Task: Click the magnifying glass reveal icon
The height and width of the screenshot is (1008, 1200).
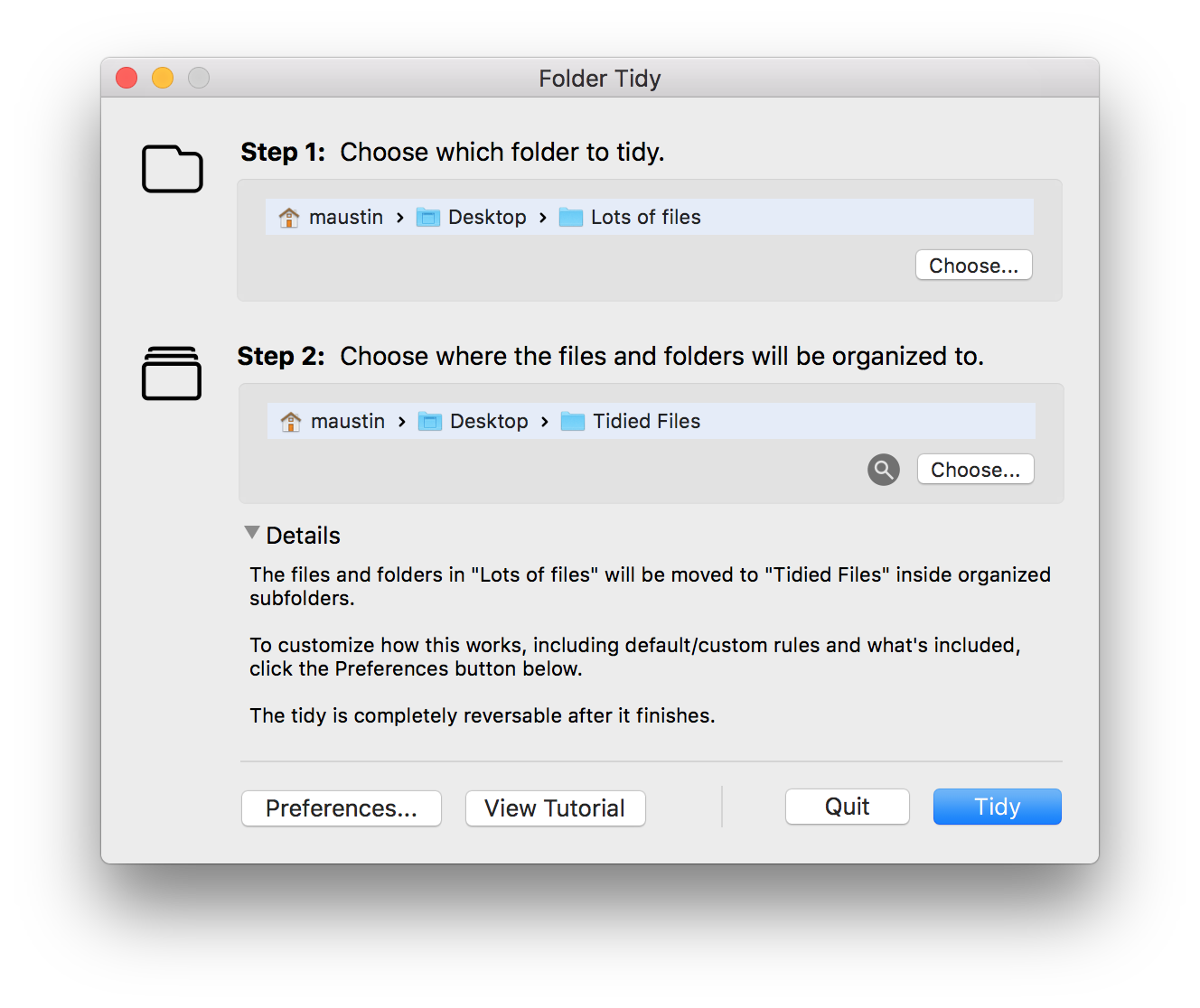Action: (884, 470)
